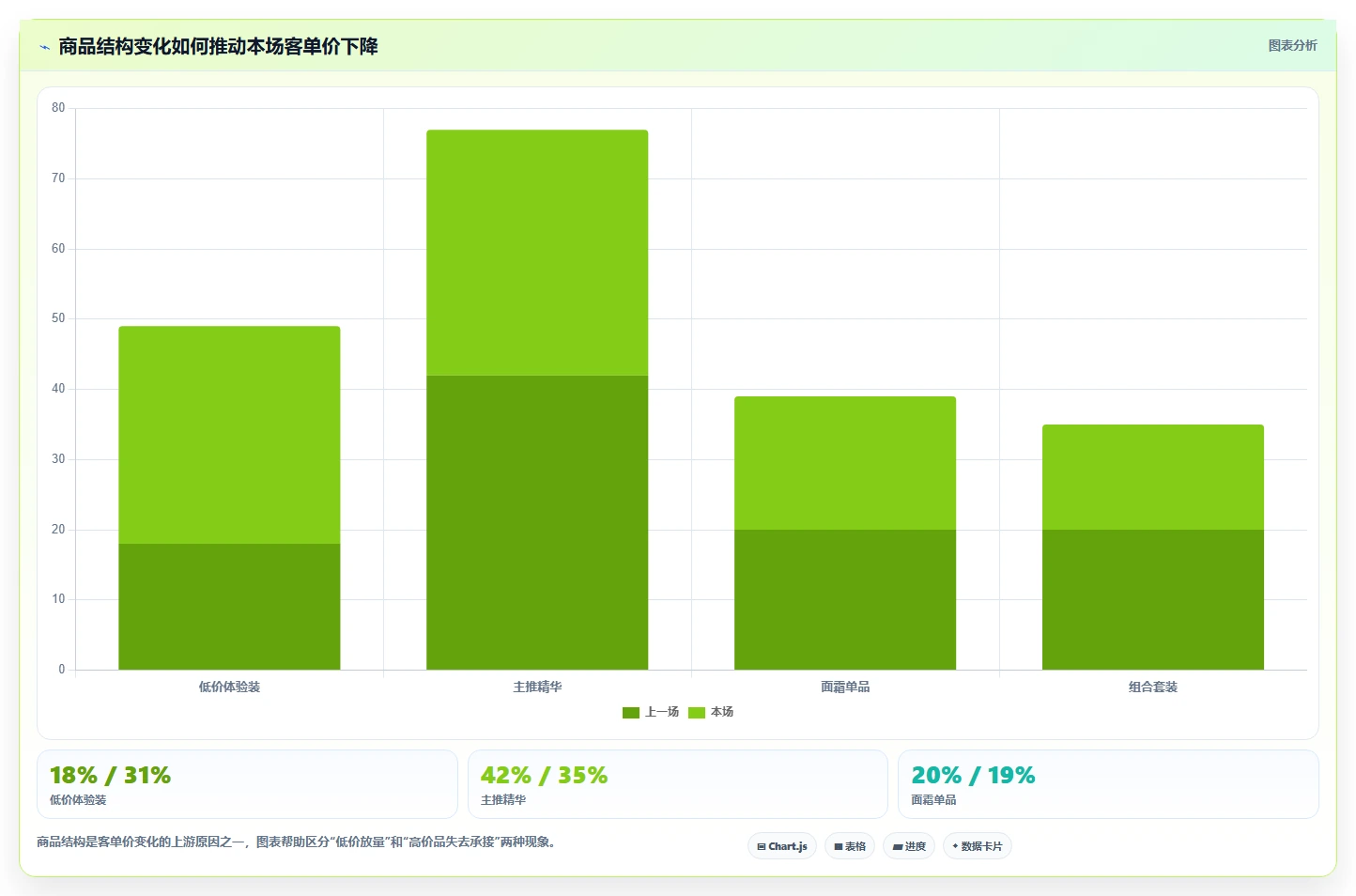Click the title 商品结构变化如何推动本场客单价下降

[x=218, y=46]
